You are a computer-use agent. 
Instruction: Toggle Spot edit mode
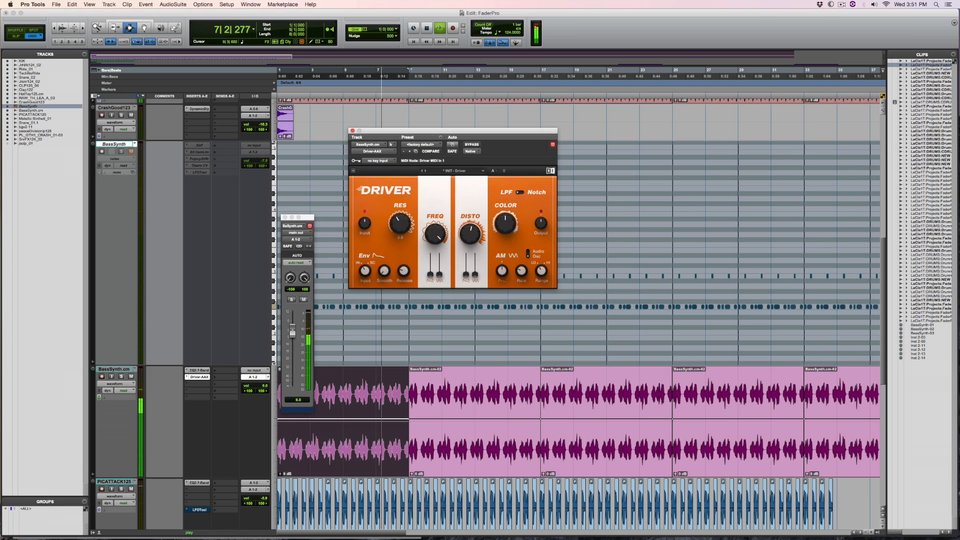(x=34, y=30)
